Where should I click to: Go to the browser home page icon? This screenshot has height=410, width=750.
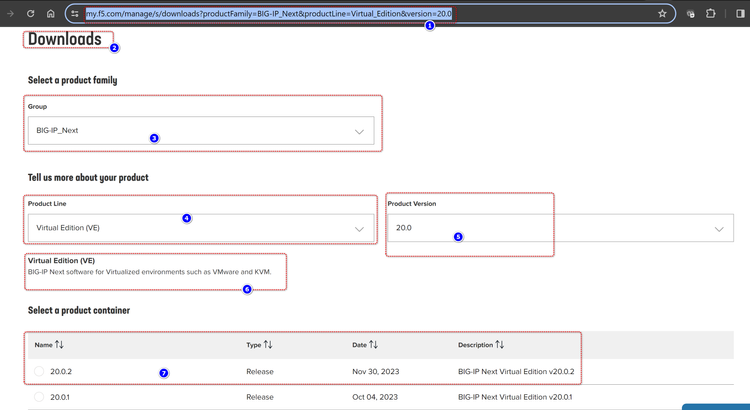(x=50, y=13)
